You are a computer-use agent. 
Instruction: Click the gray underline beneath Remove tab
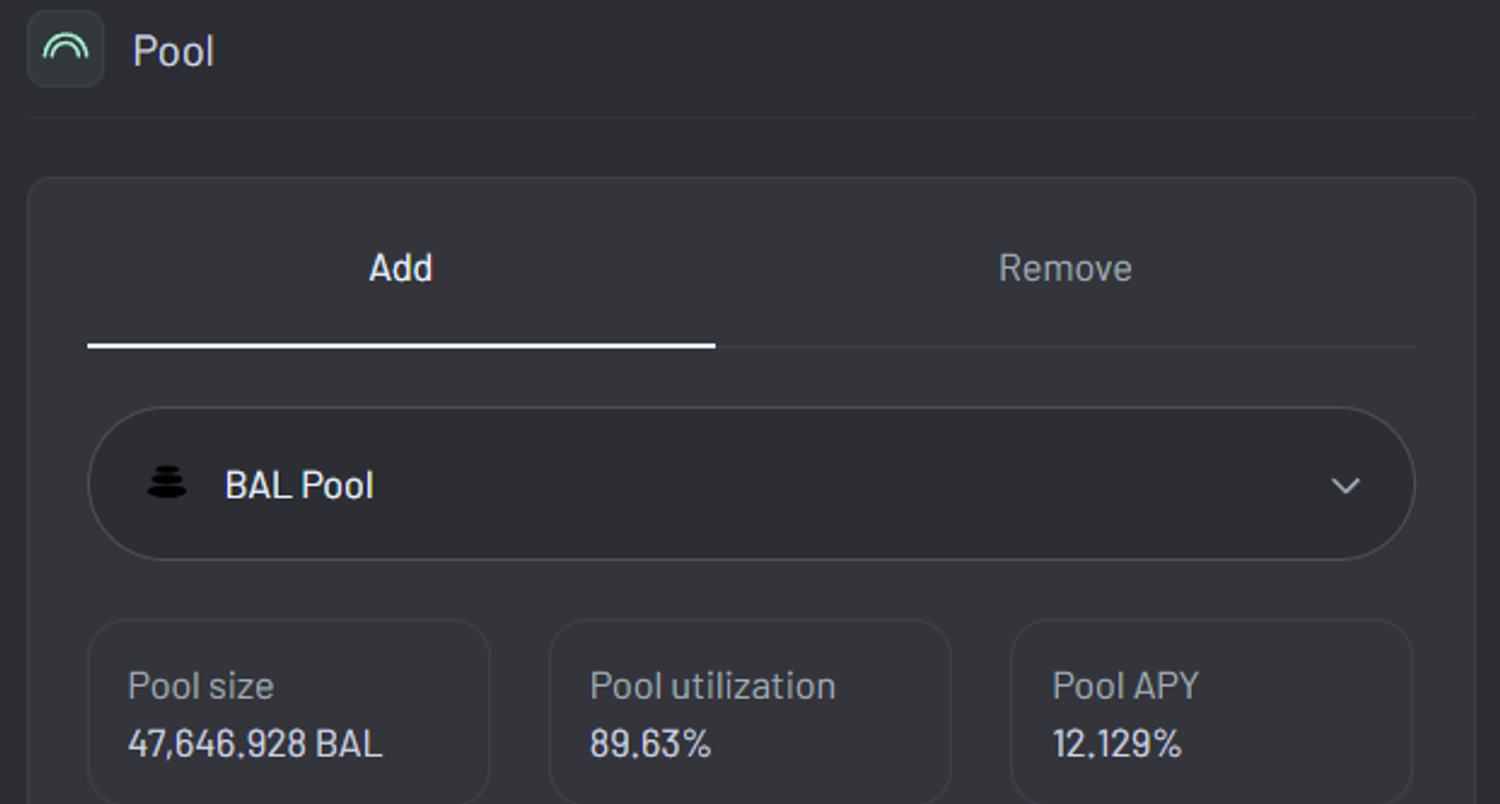[x=1065, y=346]
